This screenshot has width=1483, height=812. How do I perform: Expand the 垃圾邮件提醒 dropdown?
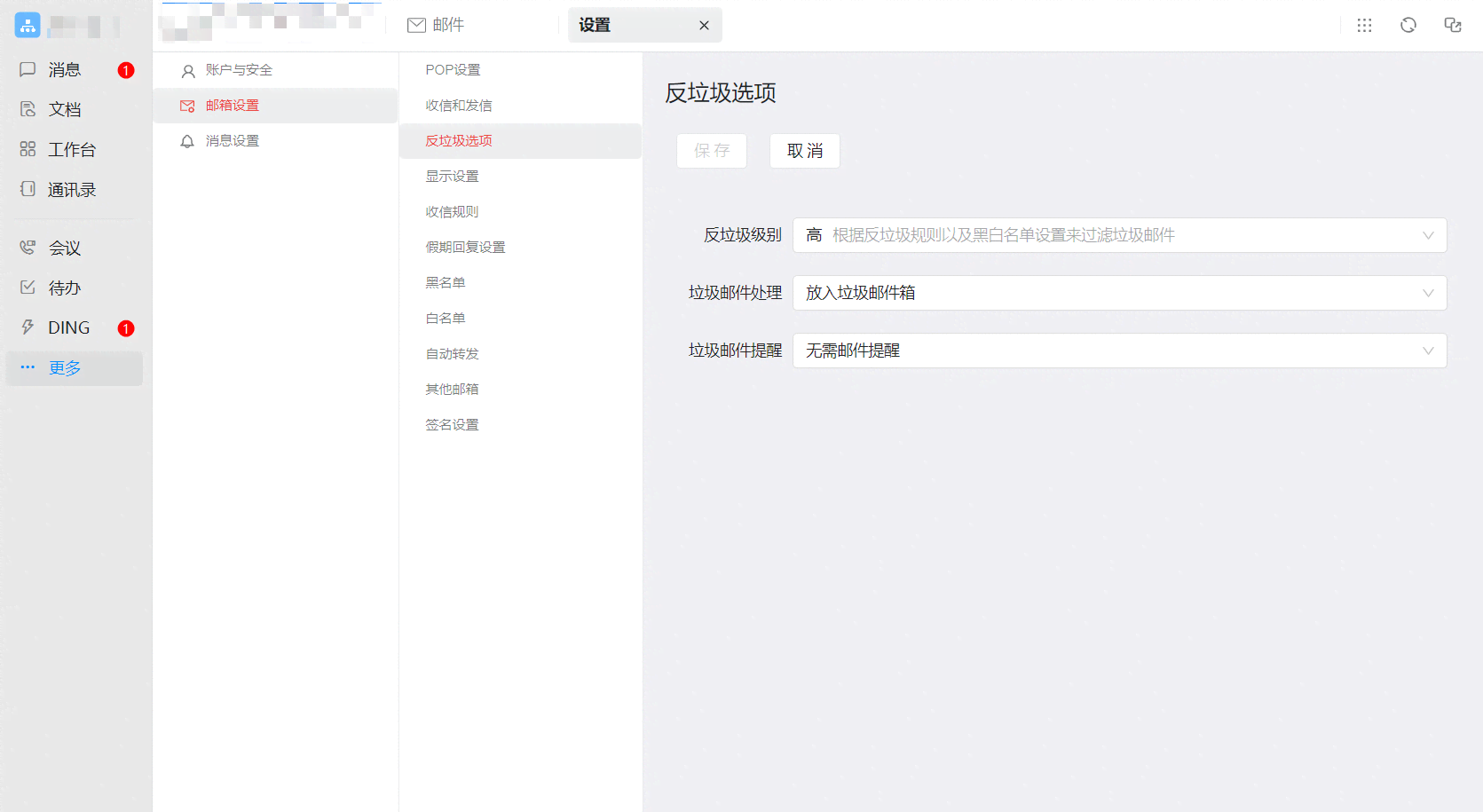[x=1120, y=351]
